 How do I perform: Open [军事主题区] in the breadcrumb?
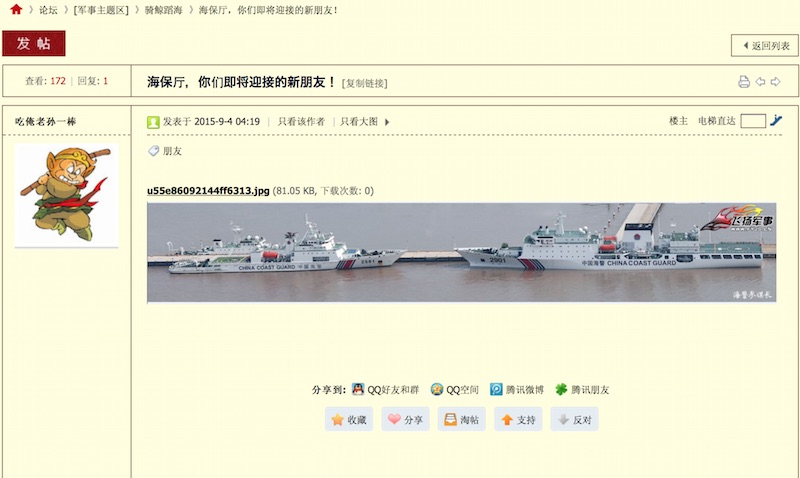(101, 10)
